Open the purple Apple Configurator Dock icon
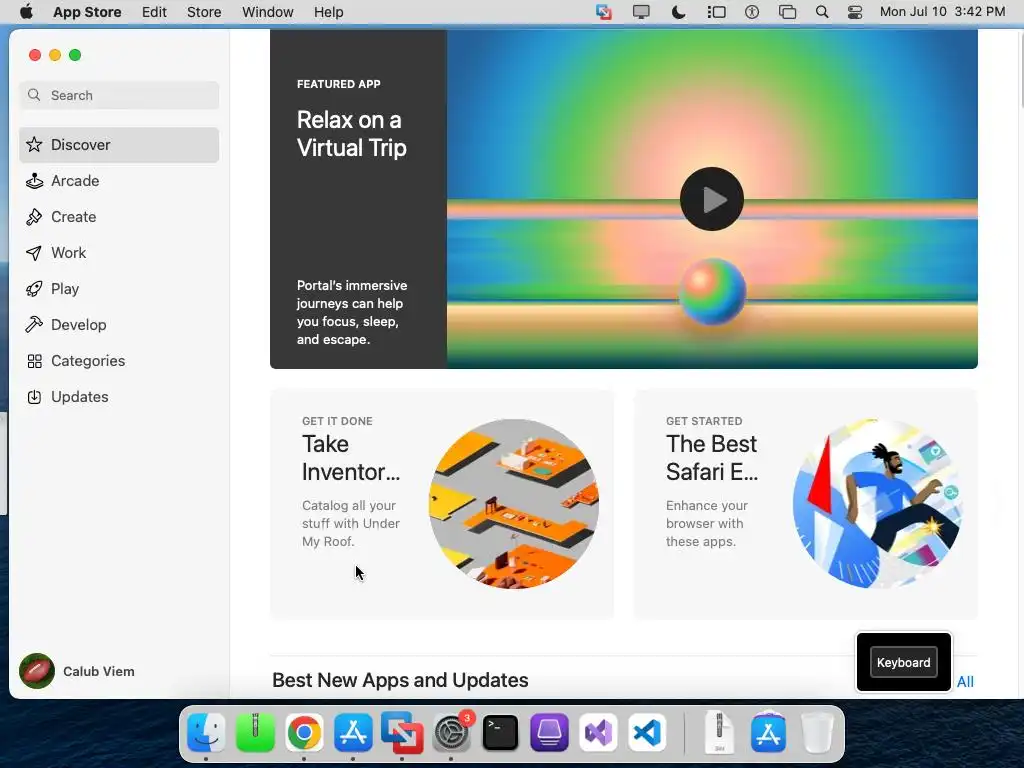 click(549, 733)
